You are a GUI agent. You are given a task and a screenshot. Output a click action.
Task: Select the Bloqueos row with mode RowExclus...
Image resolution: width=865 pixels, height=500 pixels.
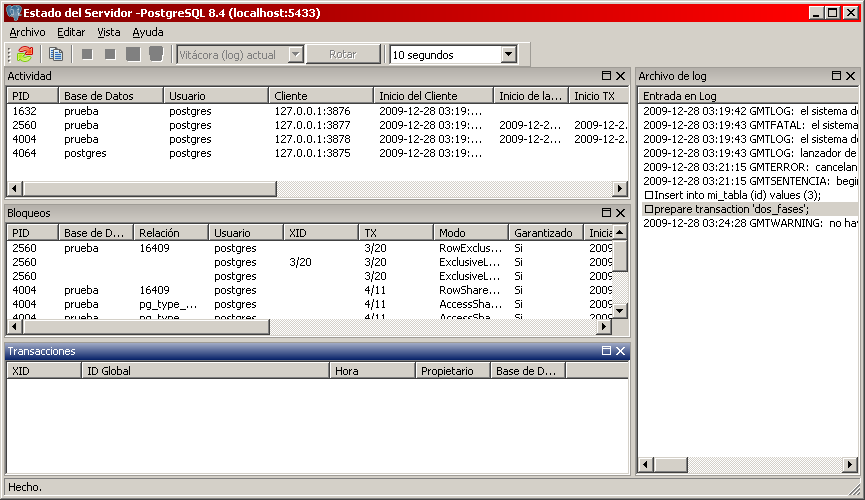click(310, 248)
